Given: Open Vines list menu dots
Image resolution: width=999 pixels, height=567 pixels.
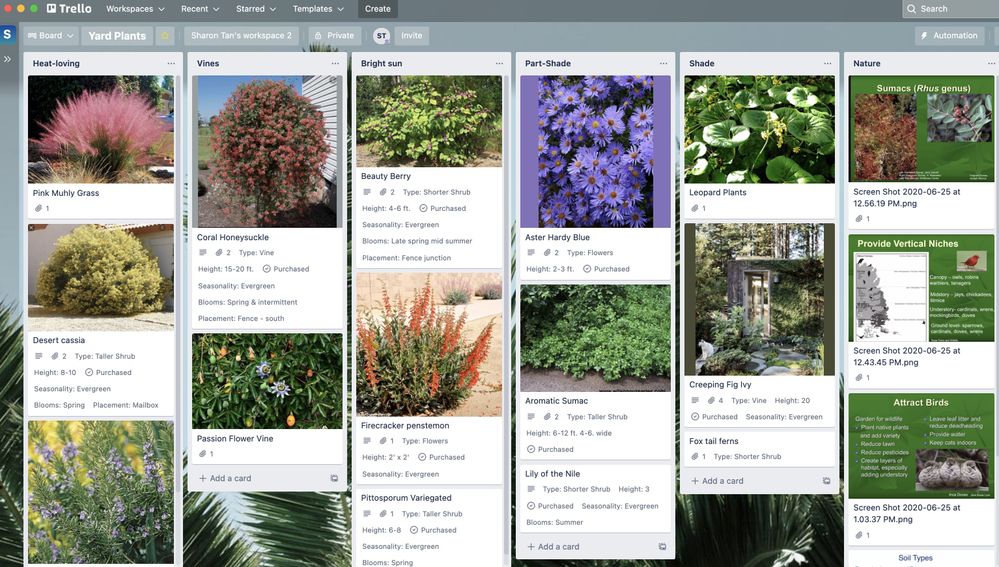Looking at the screenshot, I should (335, 63).
